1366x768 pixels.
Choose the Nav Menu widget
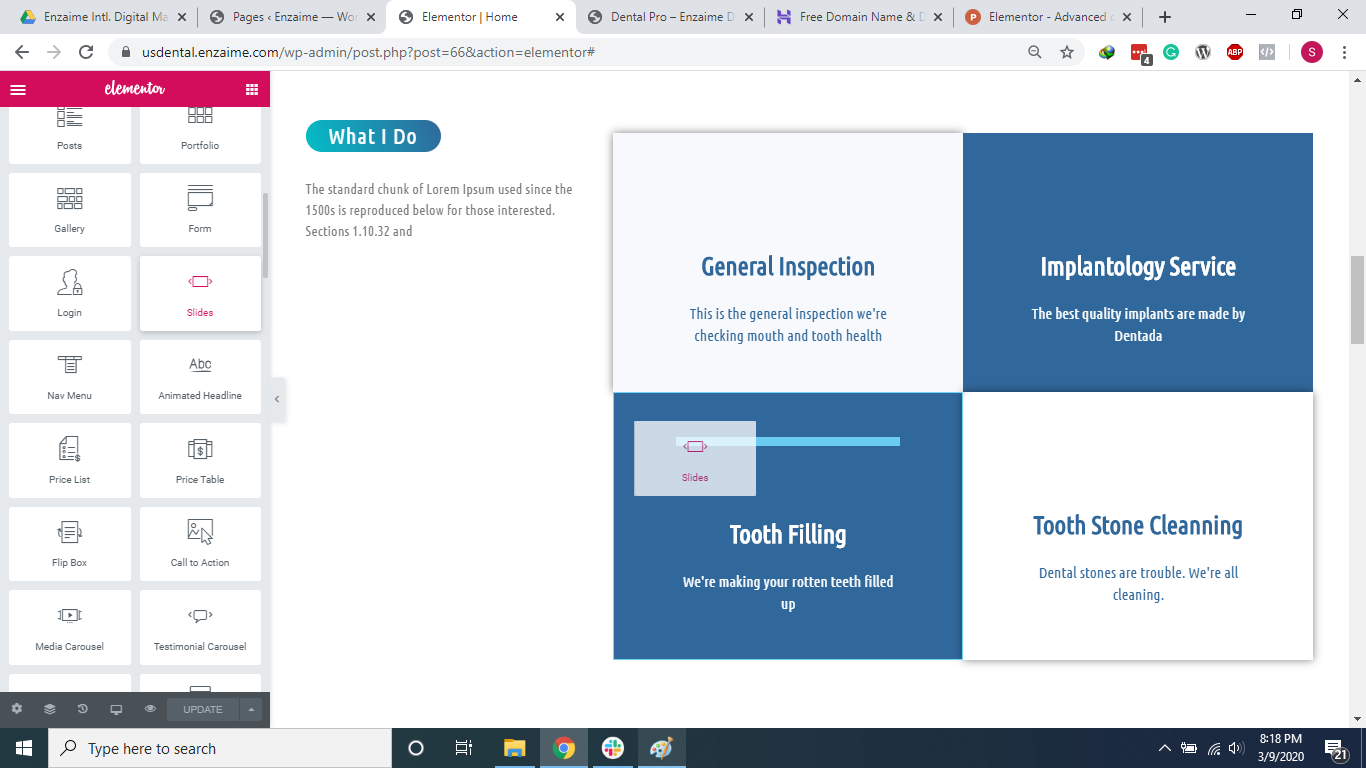tap(69, 377)
